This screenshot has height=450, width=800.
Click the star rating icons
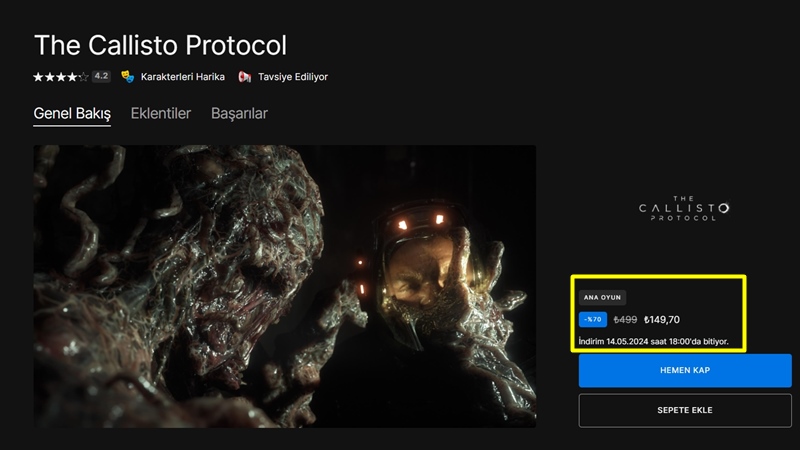coord(61,77)
